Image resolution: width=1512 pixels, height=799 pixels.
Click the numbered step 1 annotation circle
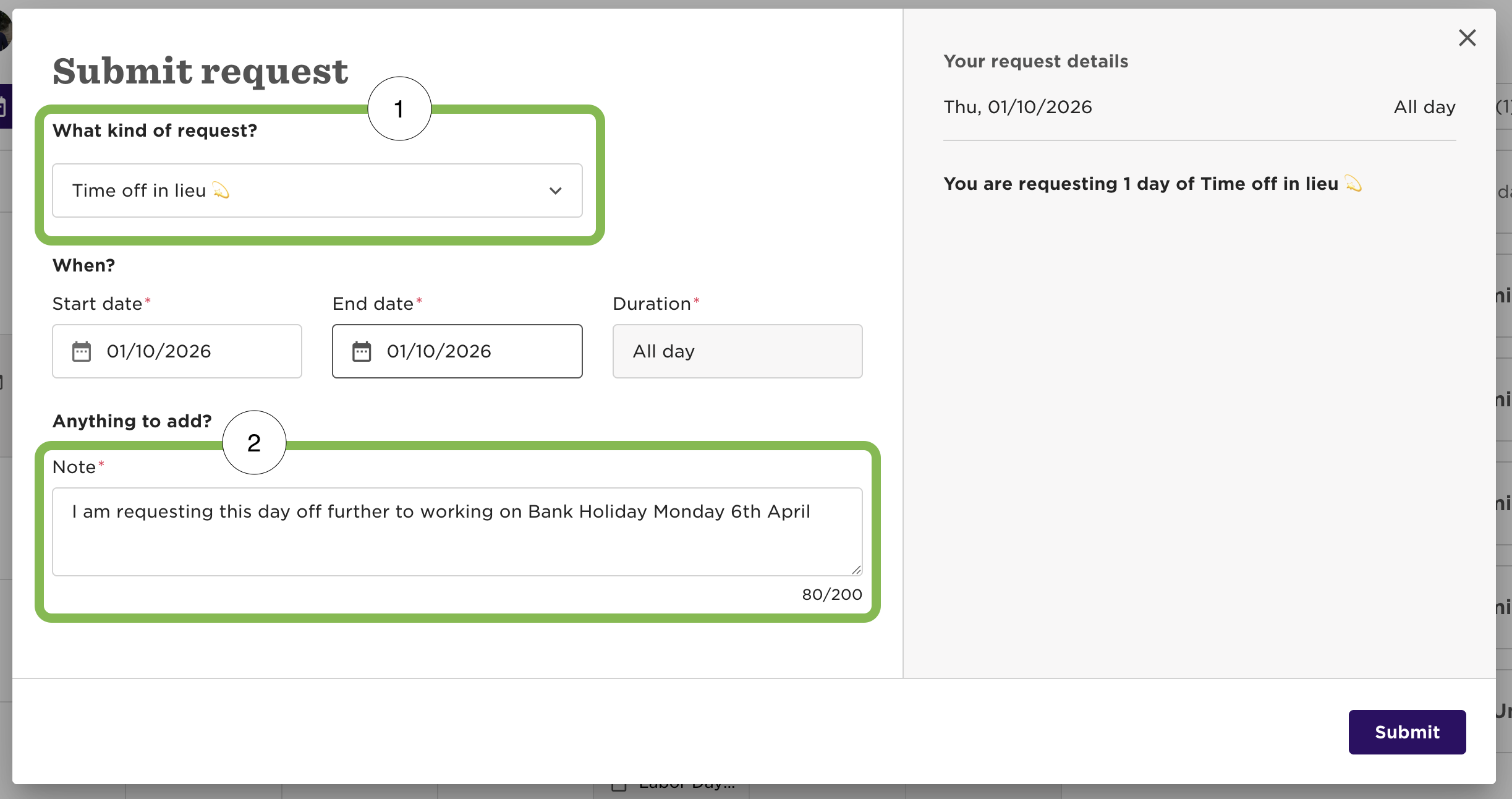399,109
